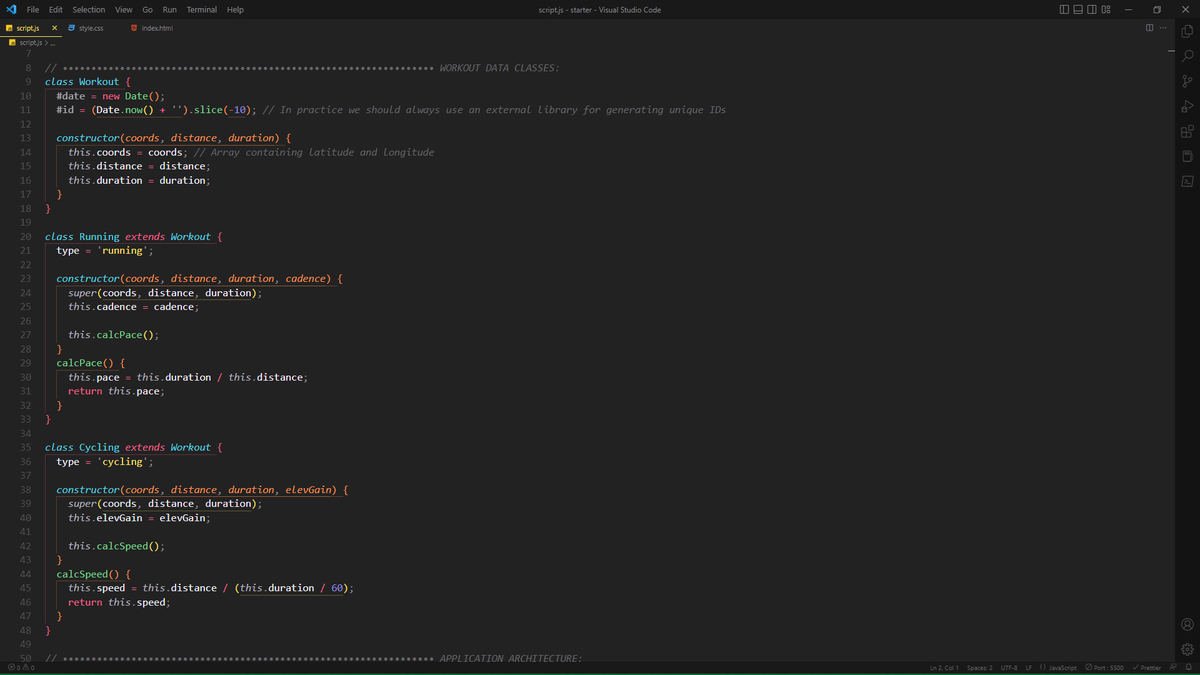Click line number 13 in gutter
The image size is (1200, 675).
point(25,138)
